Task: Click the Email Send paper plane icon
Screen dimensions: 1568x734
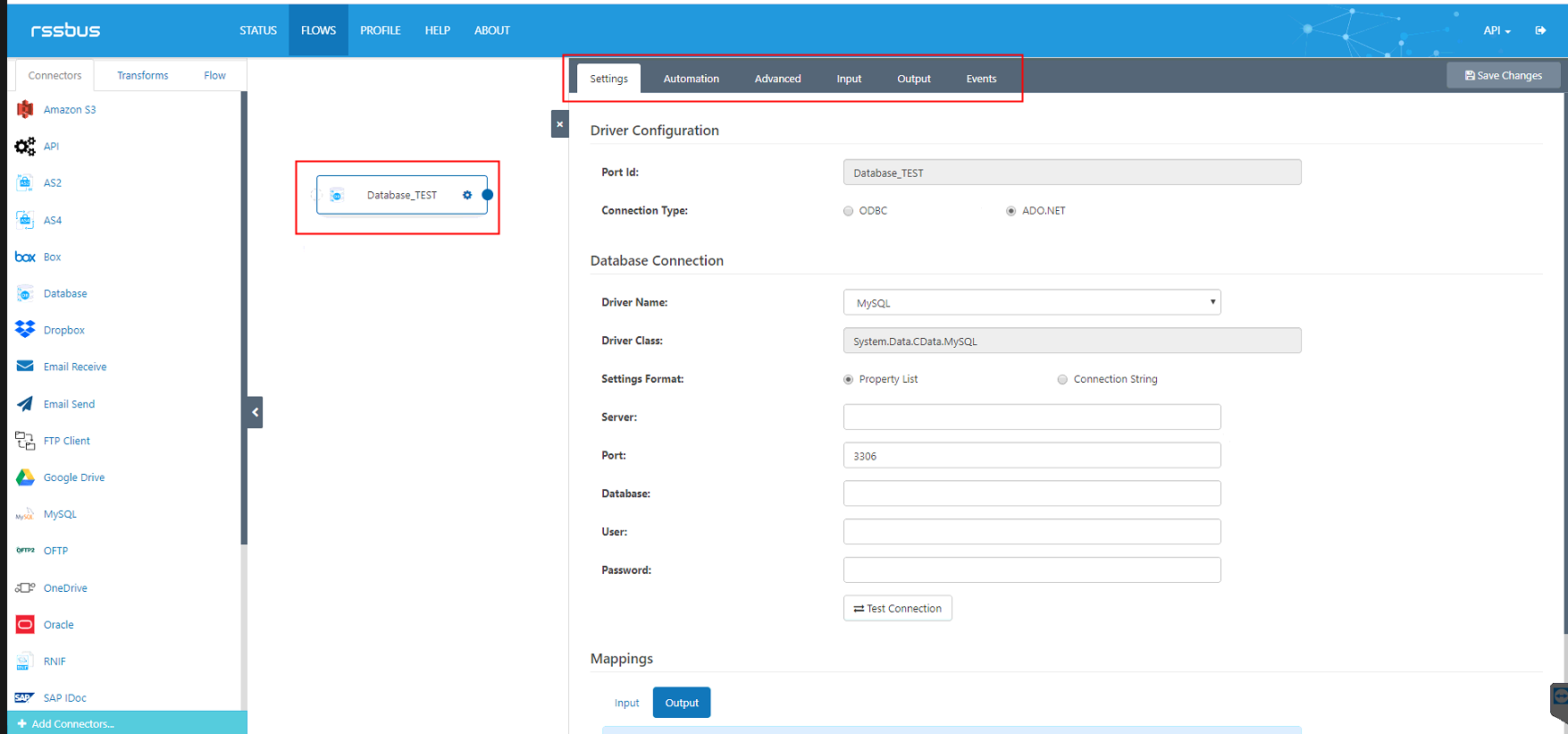Action: (25, 403)
